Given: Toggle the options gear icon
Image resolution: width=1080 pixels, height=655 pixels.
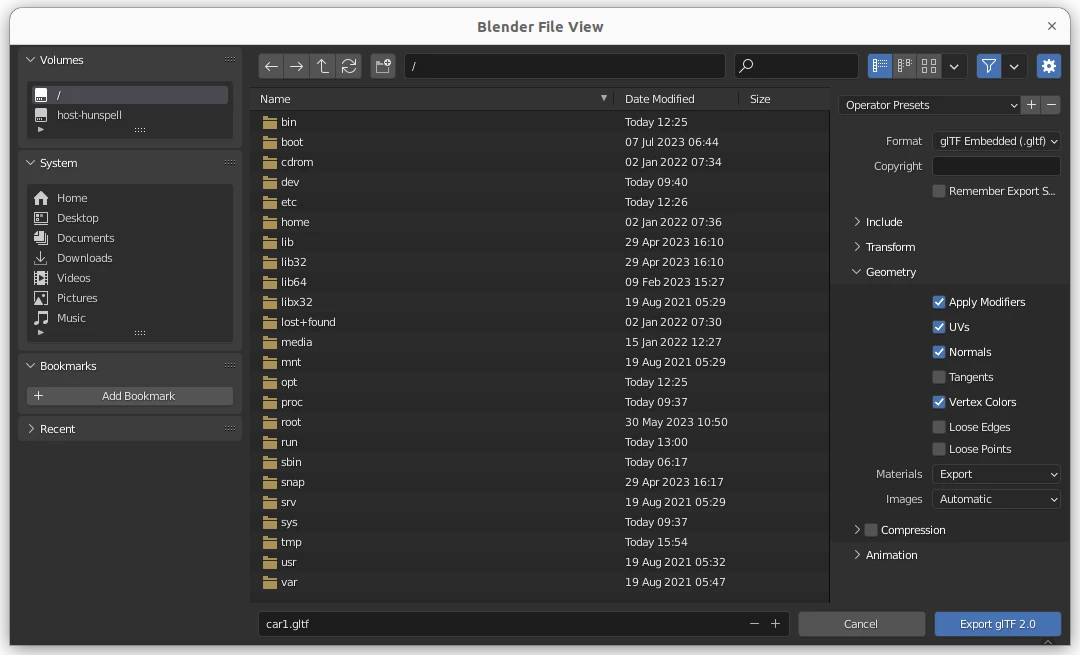Looking at the screenshot, I should (1048, 66).
